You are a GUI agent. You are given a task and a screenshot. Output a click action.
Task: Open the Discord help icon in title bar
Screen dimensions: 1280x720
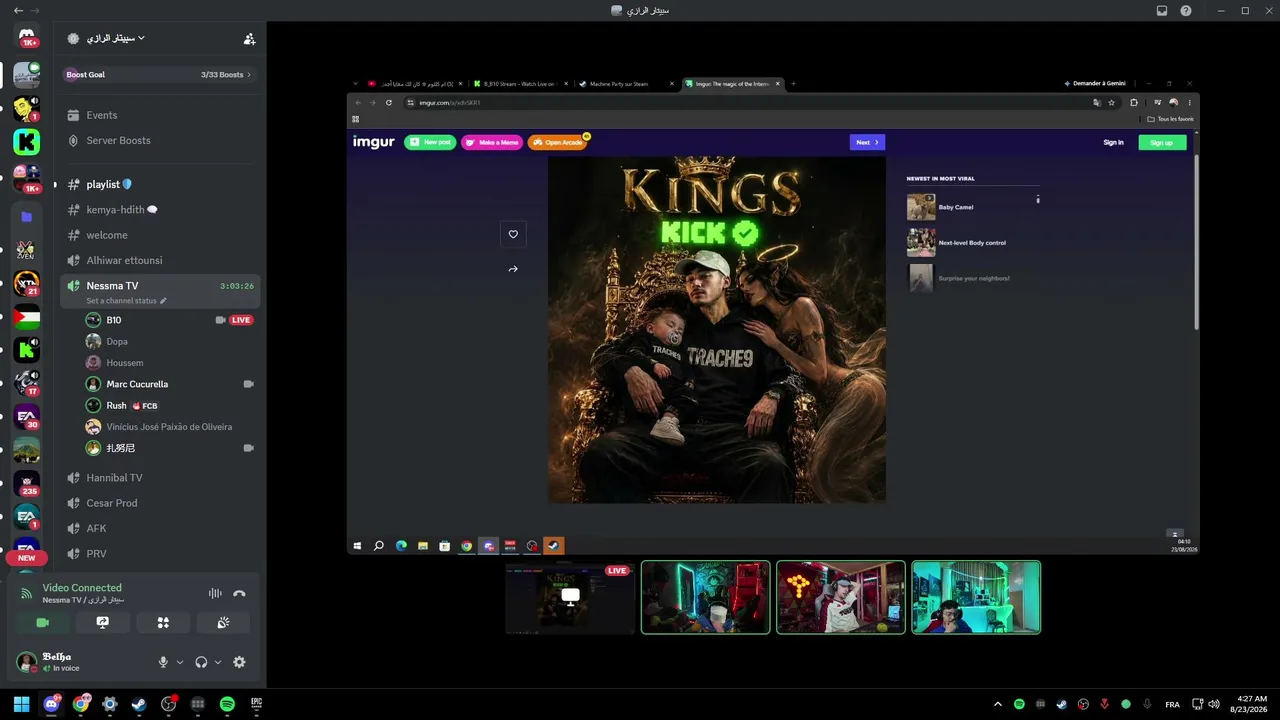point(1186,11)
